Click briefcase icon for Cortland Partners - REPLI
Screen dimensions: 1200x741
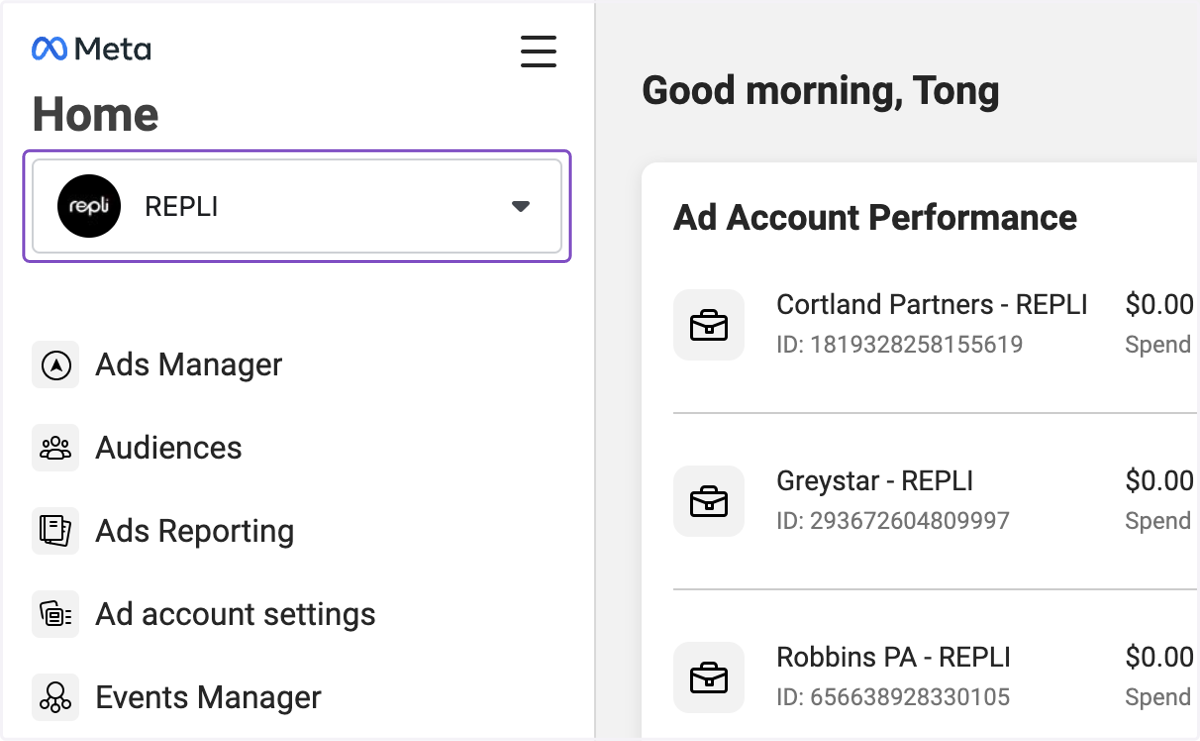click(709, 325)
